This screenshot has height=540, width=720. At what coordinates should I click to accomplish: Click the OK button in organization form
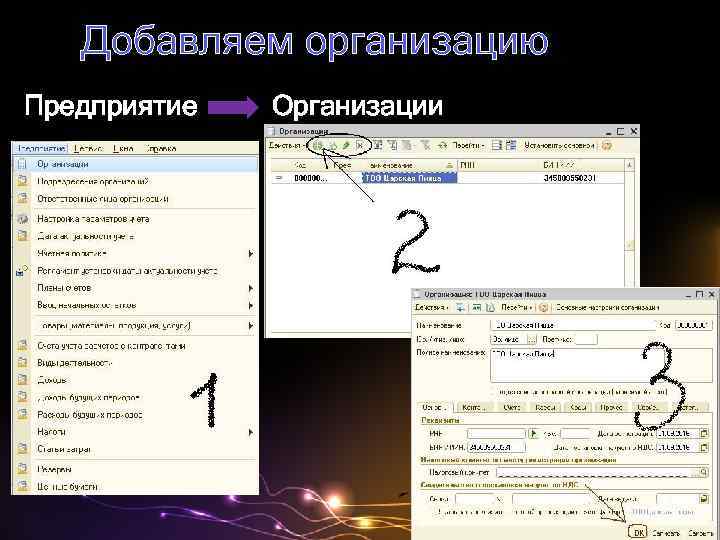(x=638, y=532)
